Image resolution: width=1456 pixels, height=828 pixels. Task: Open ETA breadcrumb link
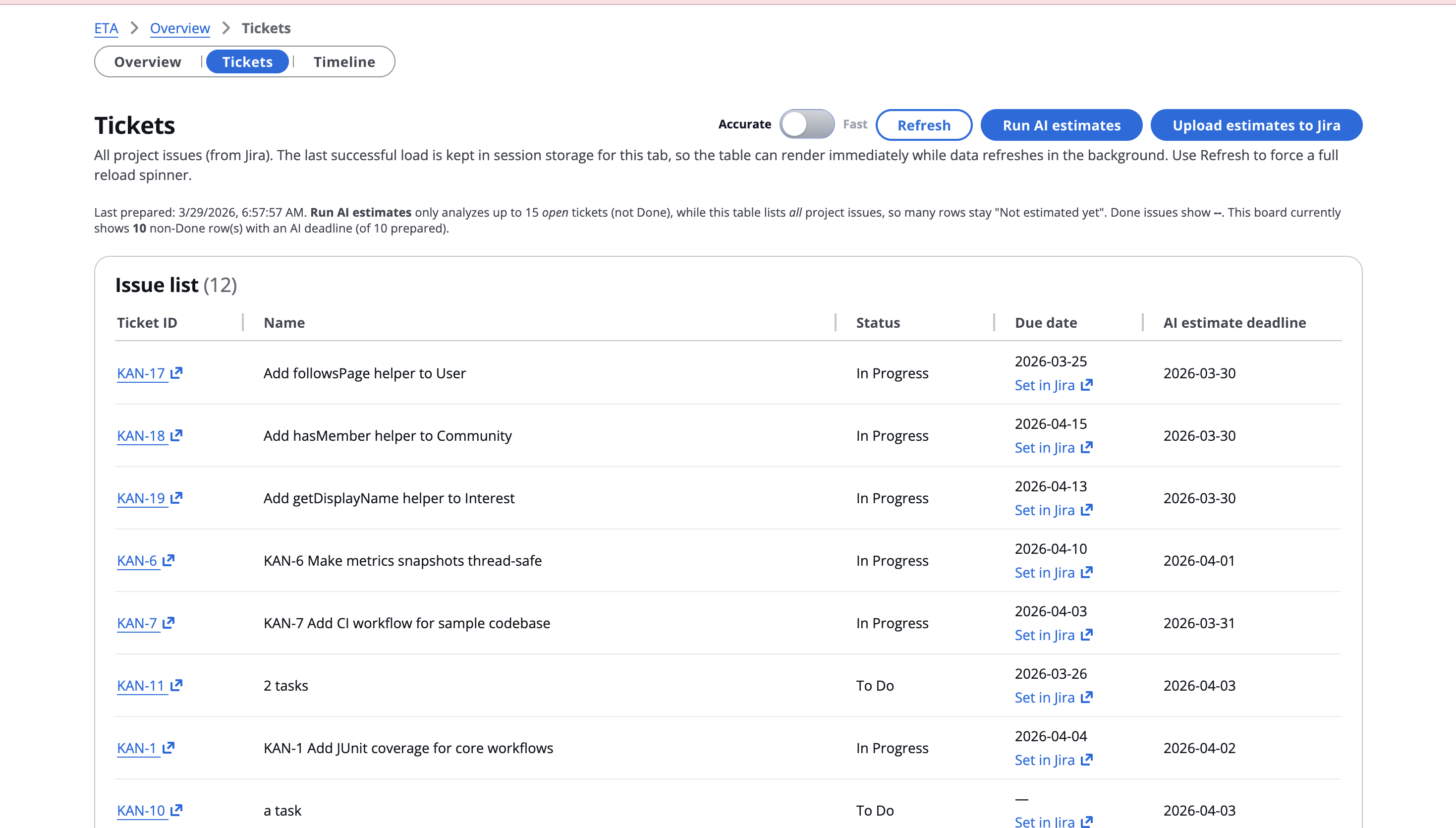point(106,28)
